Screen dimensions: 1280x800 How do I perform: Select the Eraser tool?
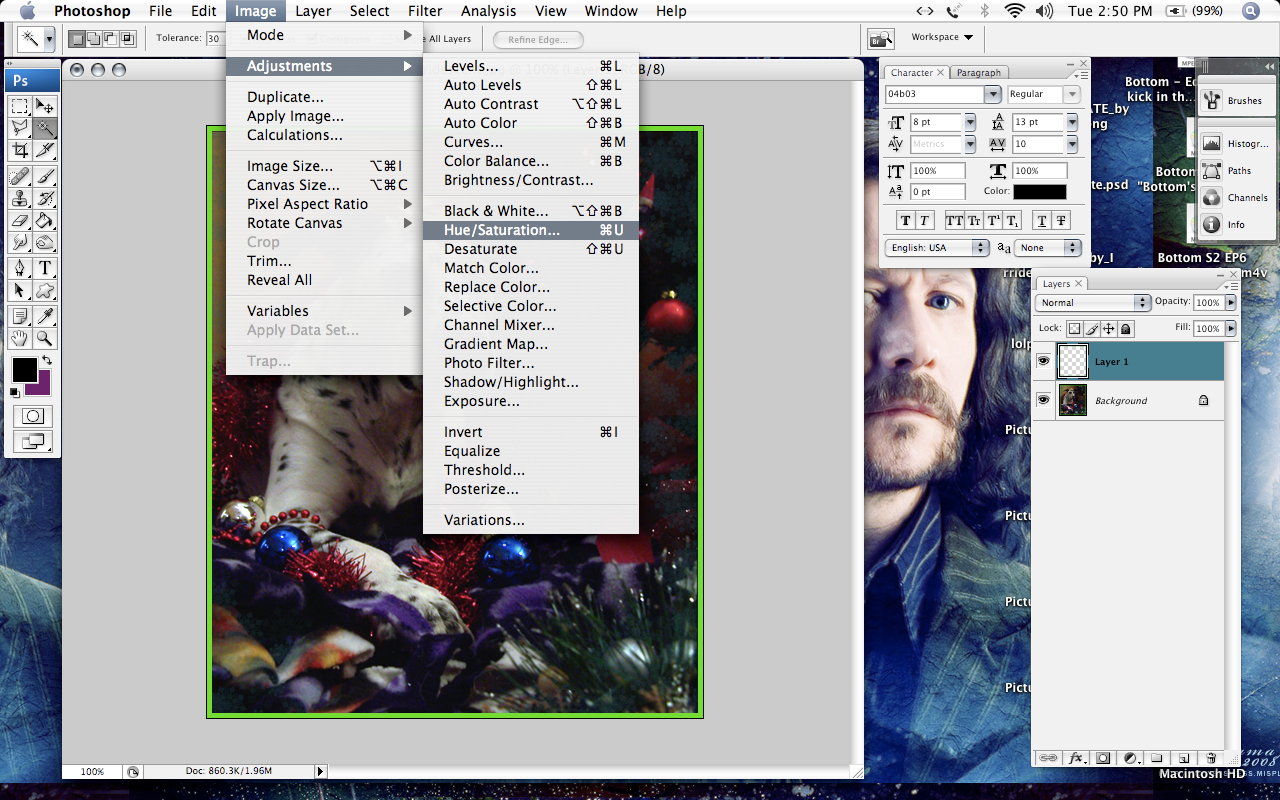(x=19, y=220)
